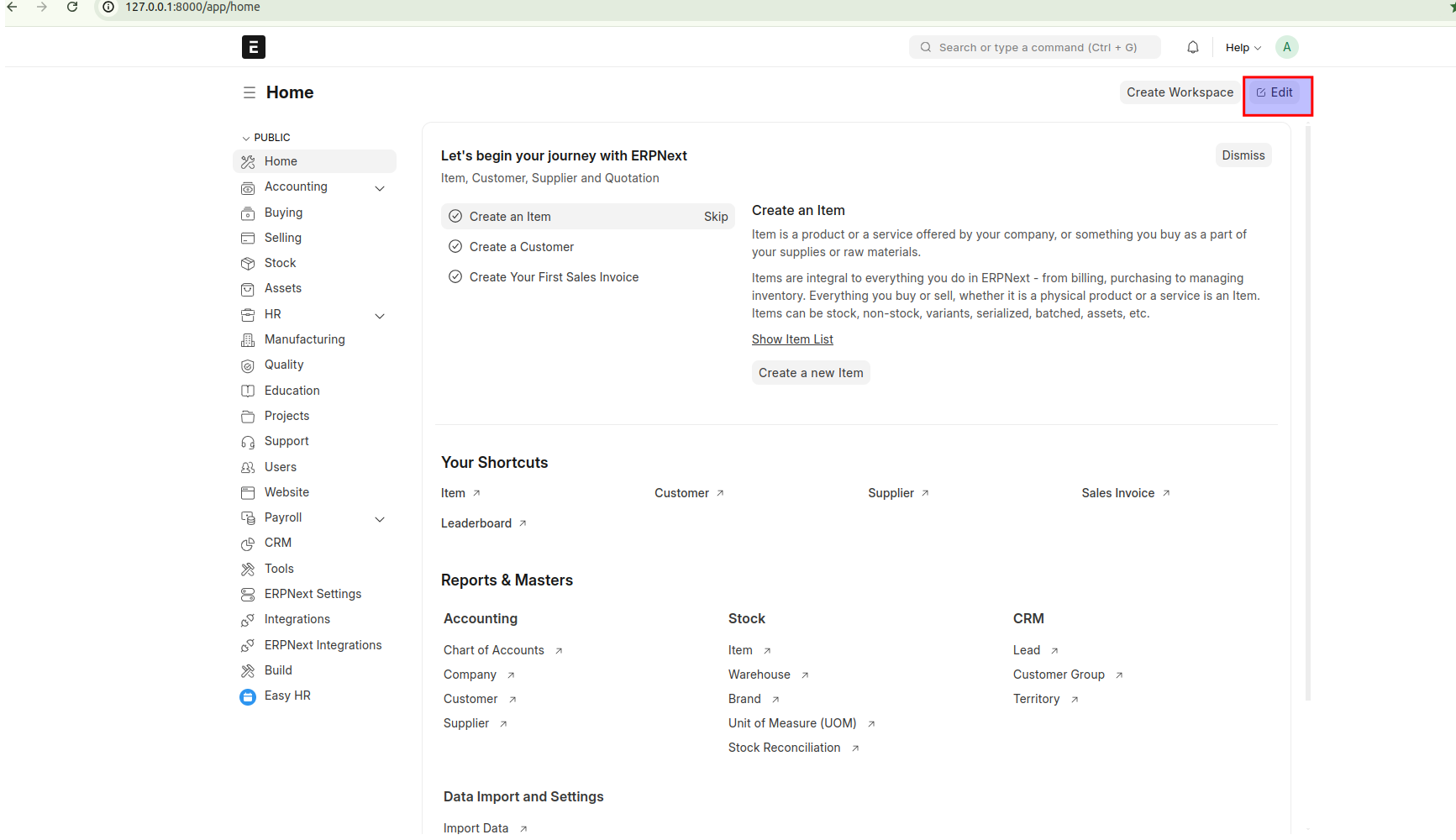Dismiss the onboarding panel
This screenshot has height=840, width=1456.
(1243, 155)
